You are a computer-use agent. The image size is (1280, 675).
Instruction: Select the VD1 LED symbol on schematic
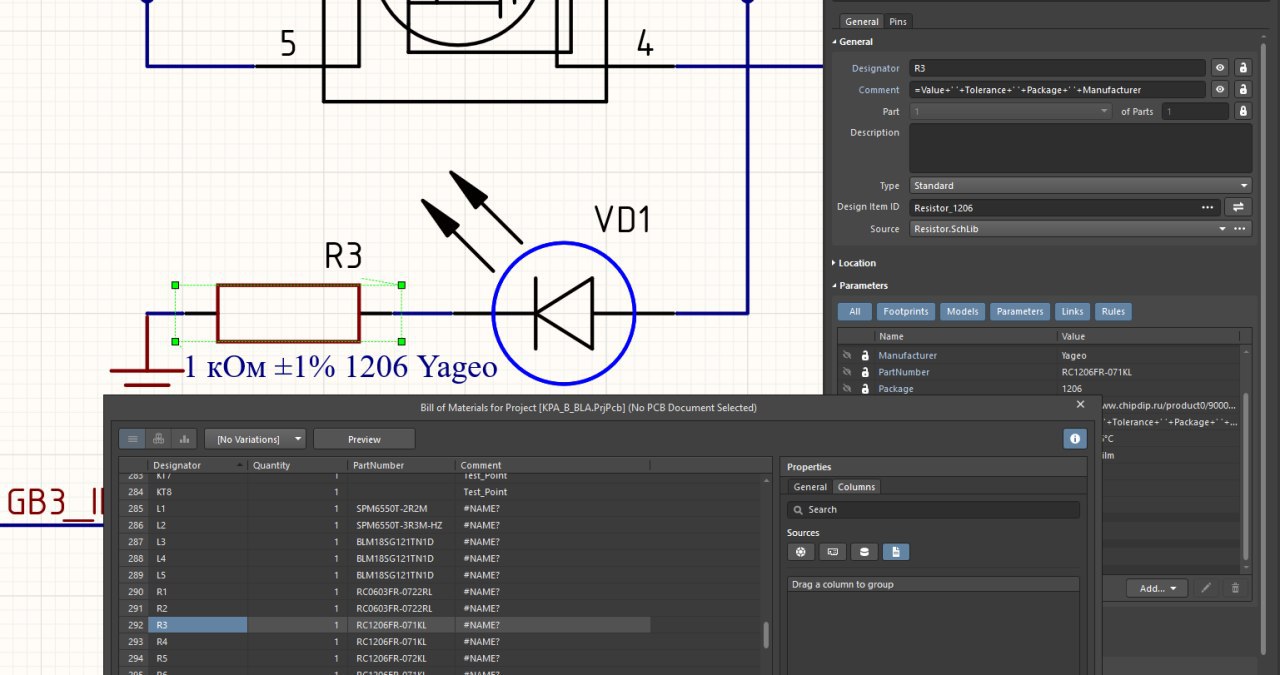coord(563,313)
